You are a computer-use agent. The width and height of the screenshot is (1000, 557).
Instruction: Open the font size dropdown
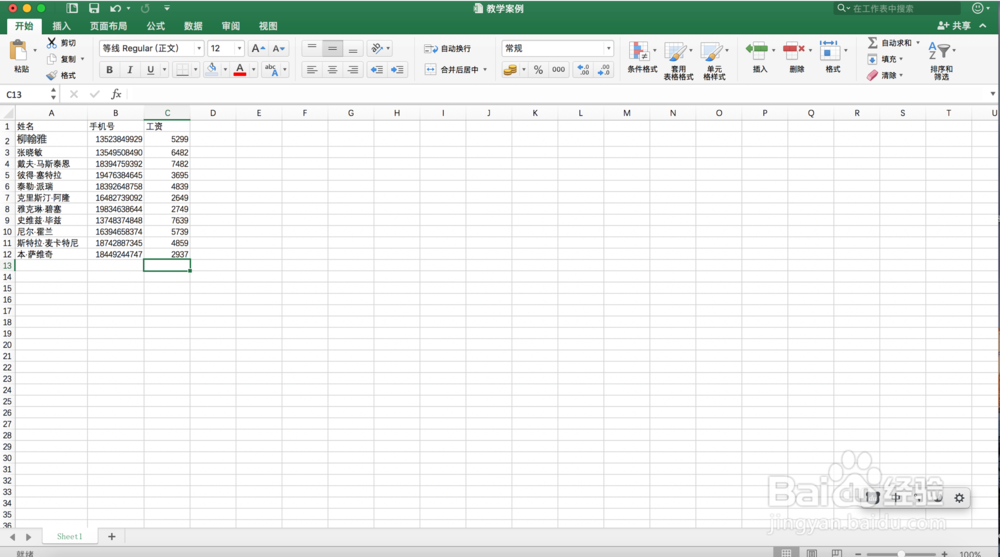point(239,48)
